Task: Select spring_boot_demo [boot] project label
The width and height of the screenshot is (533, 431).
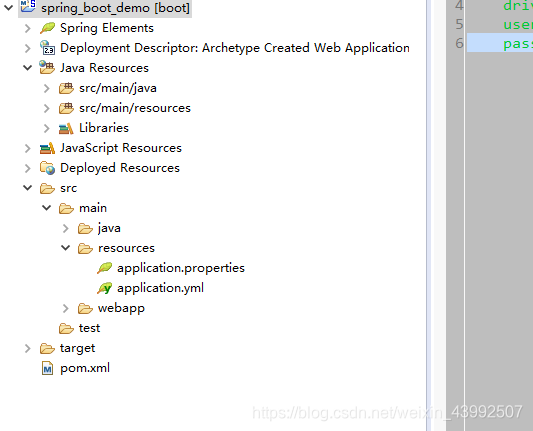Action: click(x=115, y=7)
